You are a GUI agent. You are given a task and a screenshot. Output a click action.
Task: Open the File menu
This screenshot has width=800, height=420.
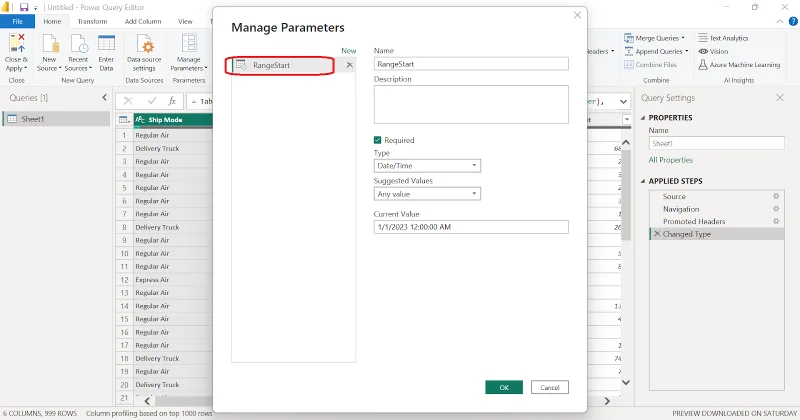pyautogui.click(x=17, y=21)
